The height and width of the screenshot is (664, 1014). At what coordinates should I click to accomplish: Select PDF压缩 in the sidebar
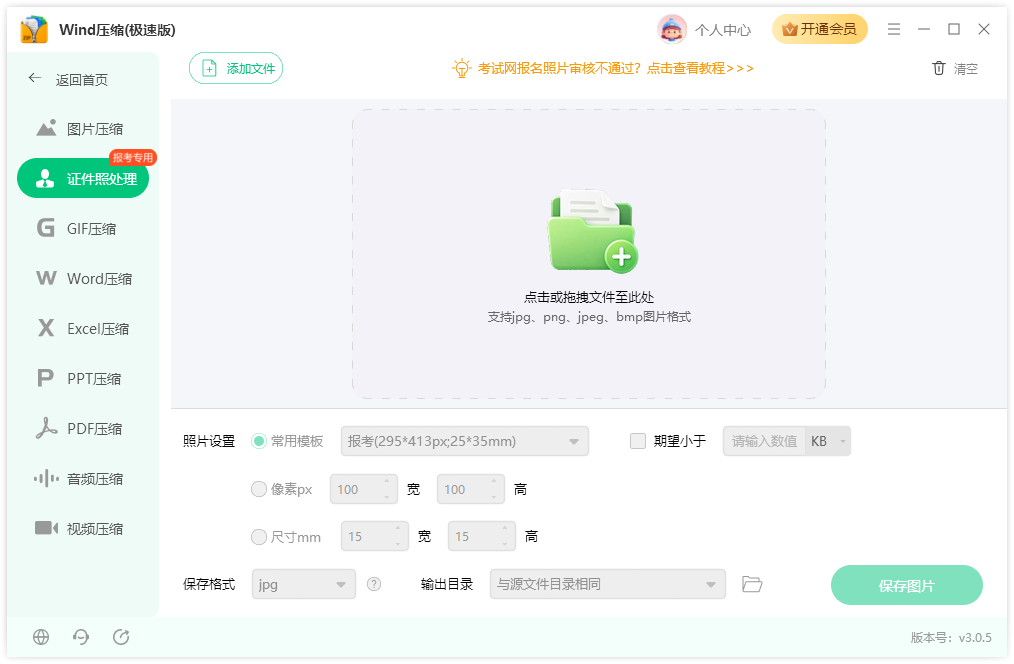[83, 429]
